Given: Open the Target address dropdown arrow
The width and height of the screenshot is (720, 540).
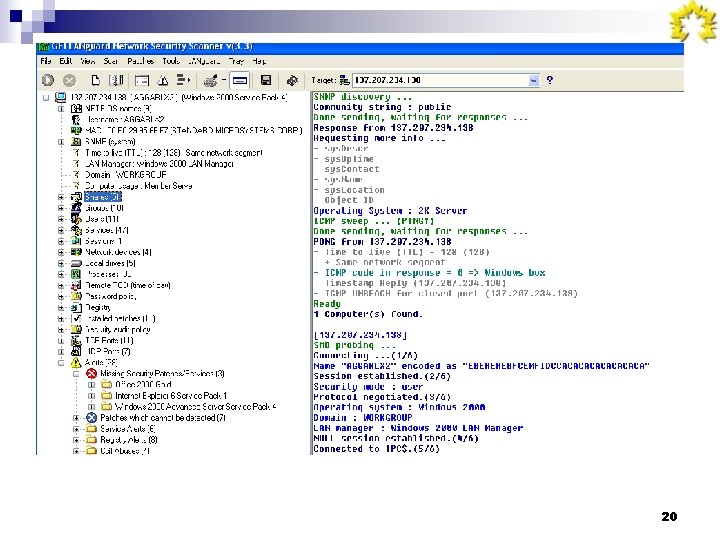Looking at the screenshot, I should point(534,80).
